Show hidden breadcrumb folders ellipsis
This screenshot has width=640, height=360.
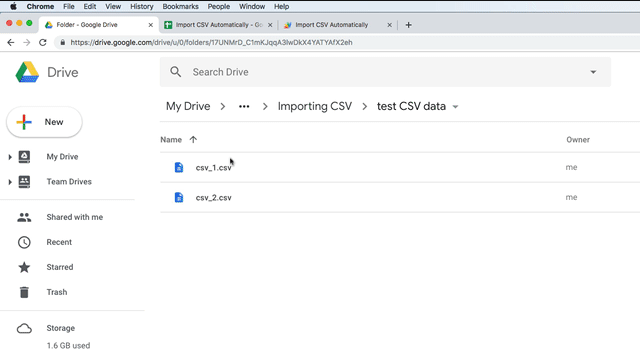pyautogui.click(x=244, y=107)
